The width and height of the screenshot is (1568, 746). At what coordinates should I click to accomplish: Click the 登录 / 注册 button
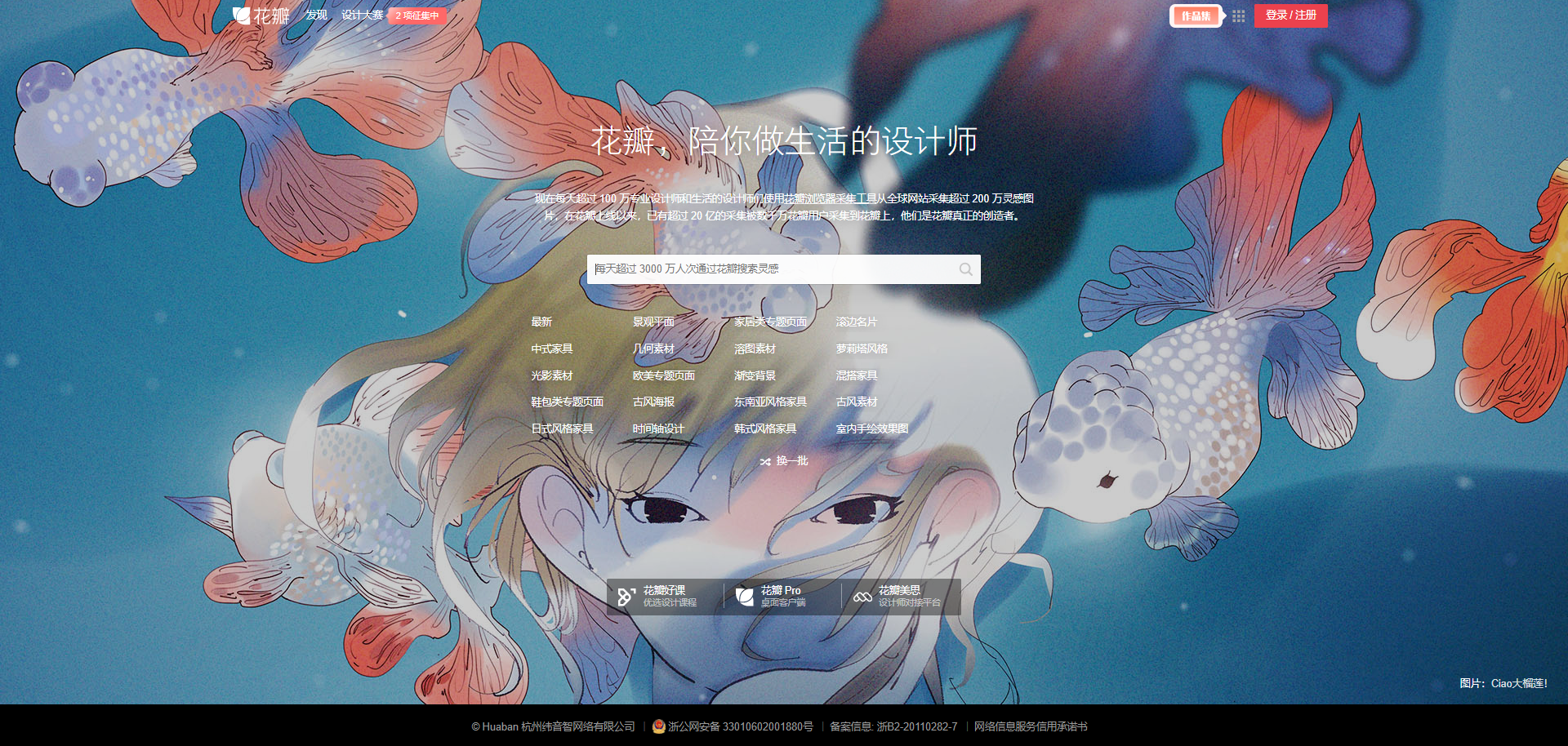pyautogui.click(x=1290, y=16)
